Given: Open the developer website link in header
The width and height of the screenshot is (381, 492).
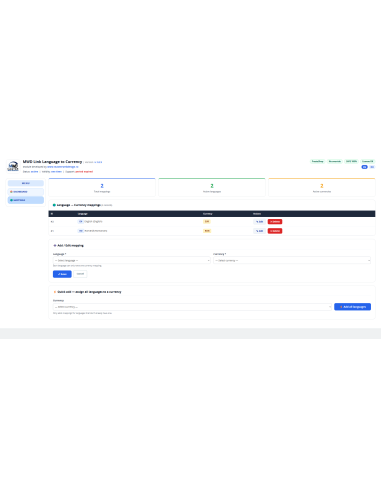Looking at the screenshot, I should pyautogui.click(x=63, y=167).
